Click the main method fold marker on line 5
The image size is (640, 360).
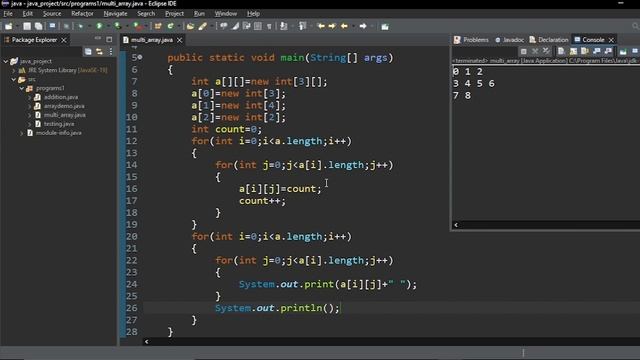point(140,58)
